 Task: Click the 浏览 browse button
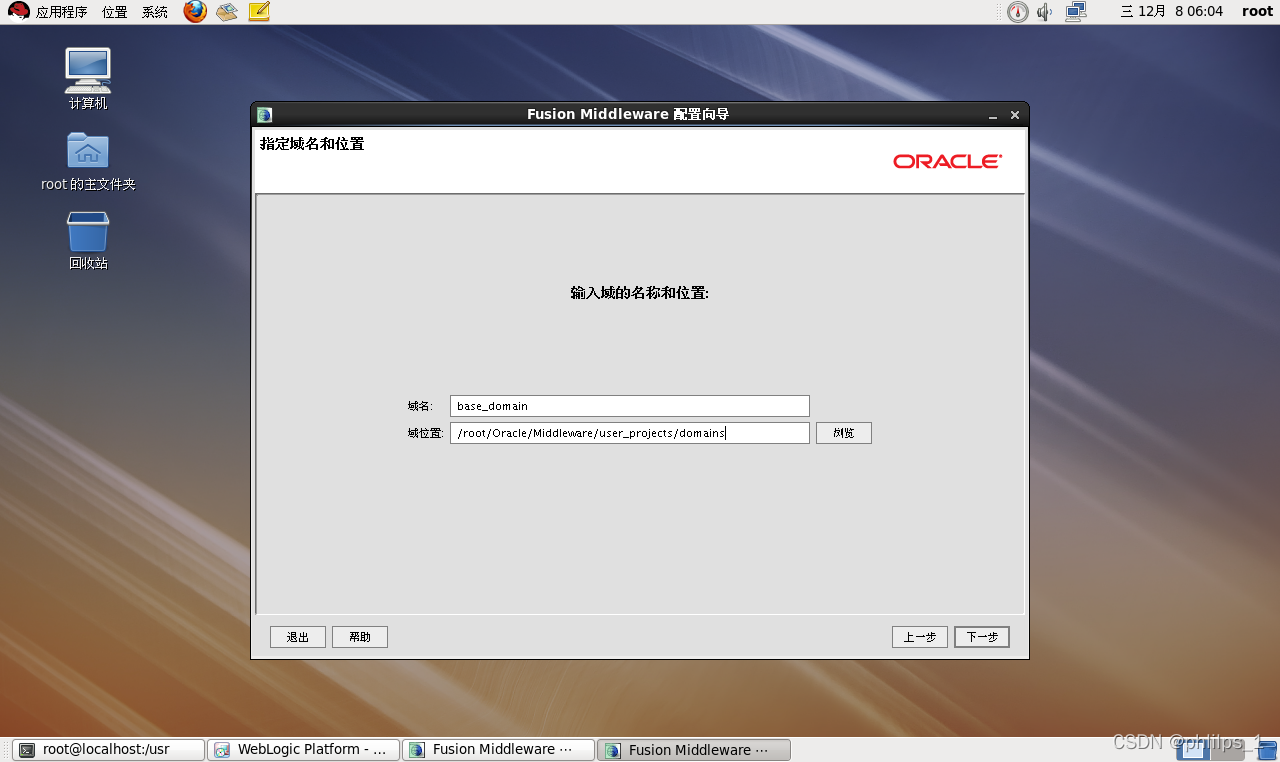point(844,433)
